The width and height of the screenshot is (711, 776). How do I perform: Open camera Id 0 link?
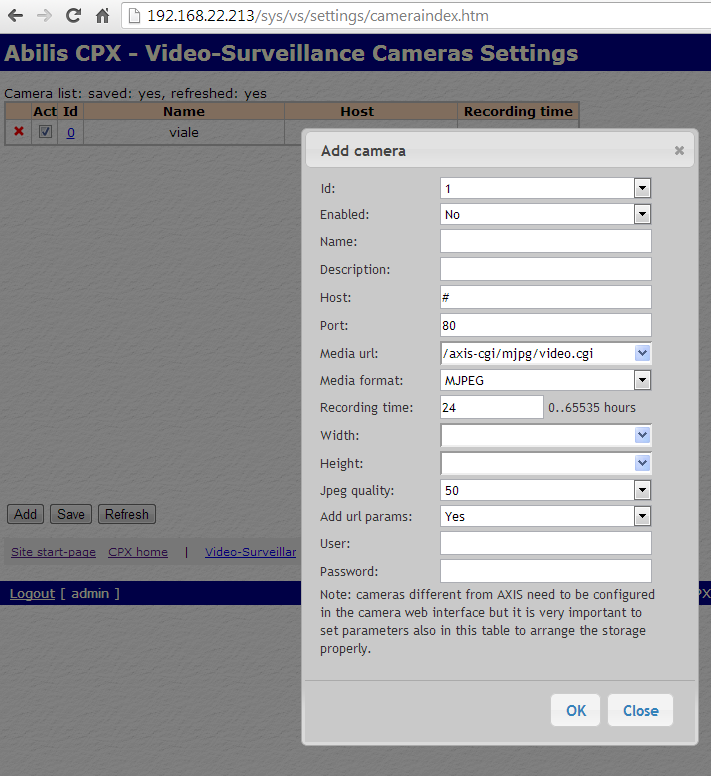pyautogui.click(x=71, y=133)
